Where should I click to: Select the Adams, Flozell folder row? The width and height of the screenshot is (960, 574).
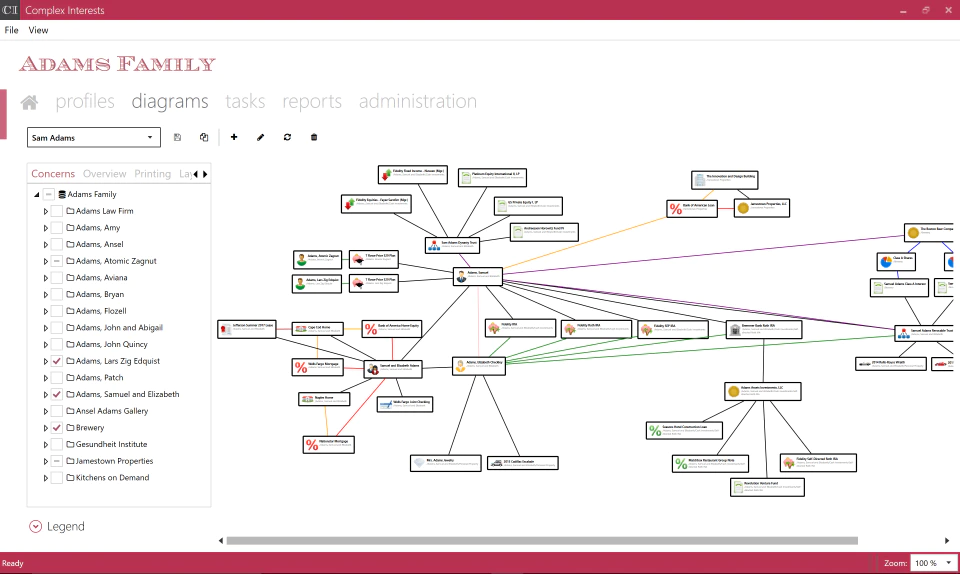click(x=96, y=311)
